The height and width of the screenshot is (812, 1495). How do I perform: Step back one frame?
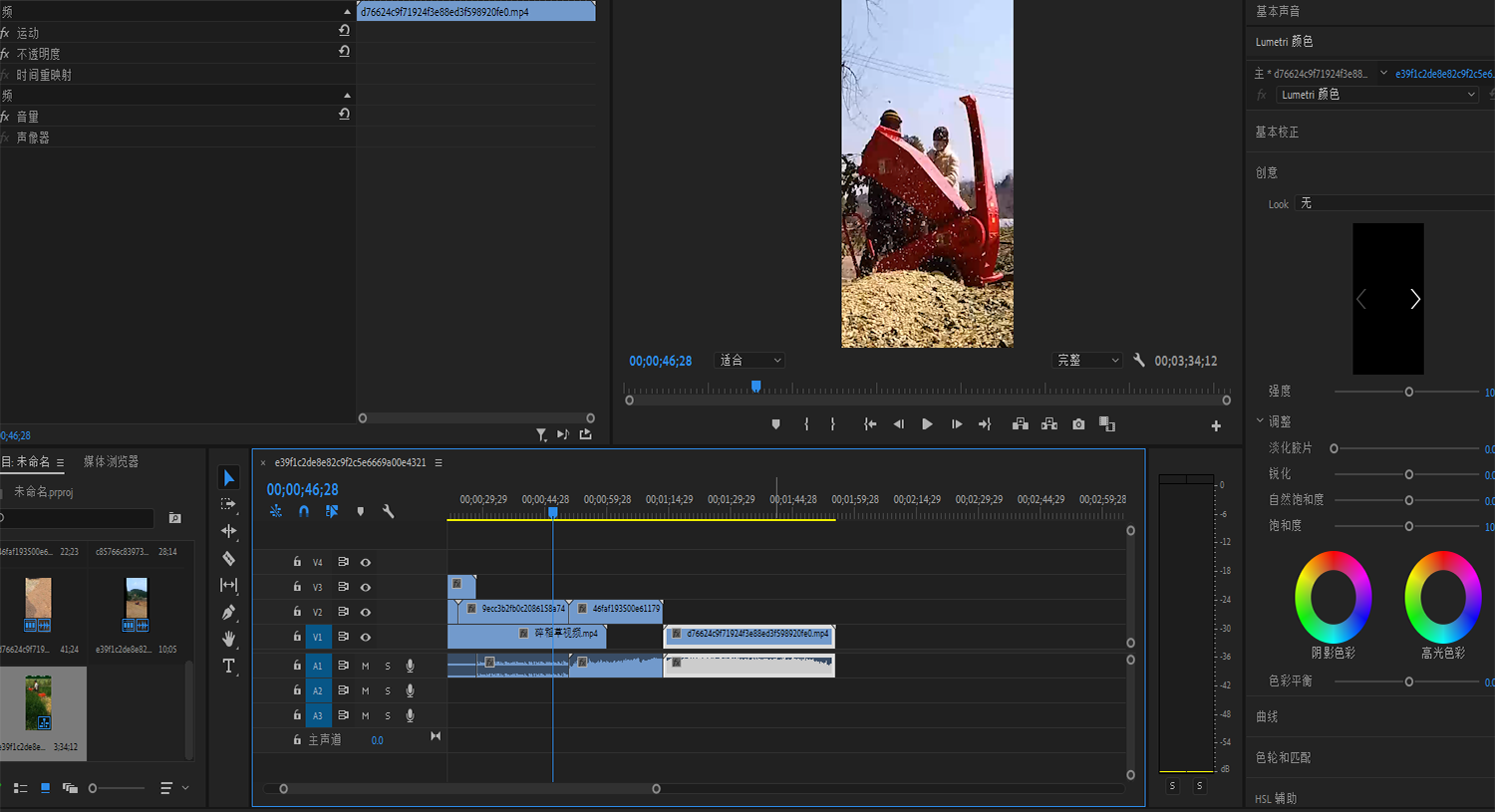click(898, 424)
